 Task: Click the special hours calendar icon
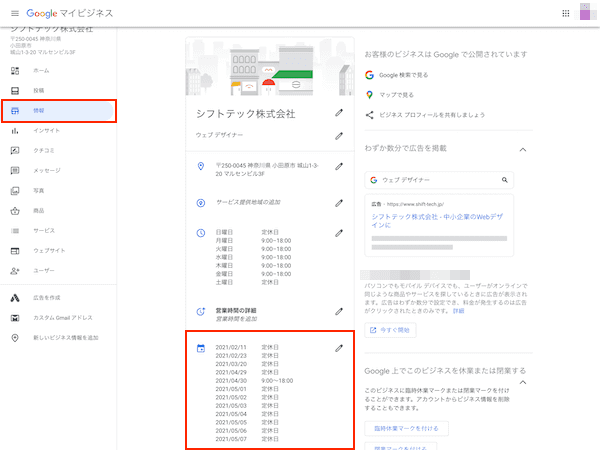201,348
